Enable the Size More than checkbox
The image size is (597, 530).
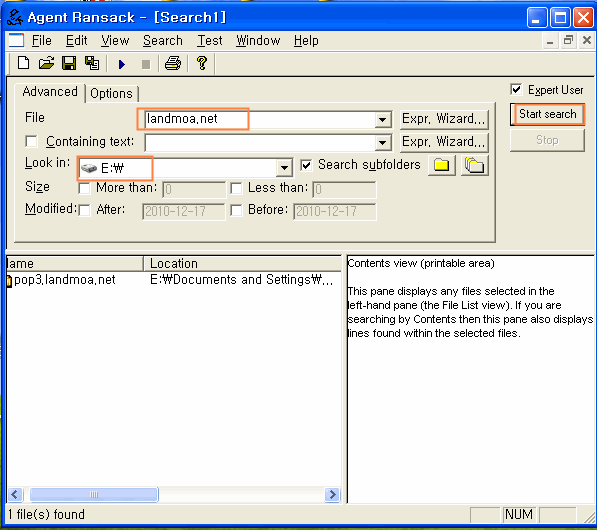point(84,188)
